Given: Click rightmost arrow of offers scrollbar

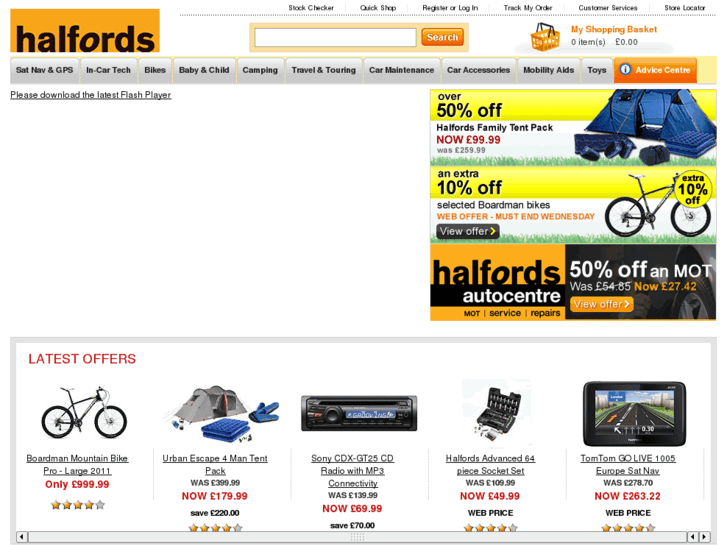Looking at the screenshot, I should coord(705,537).
